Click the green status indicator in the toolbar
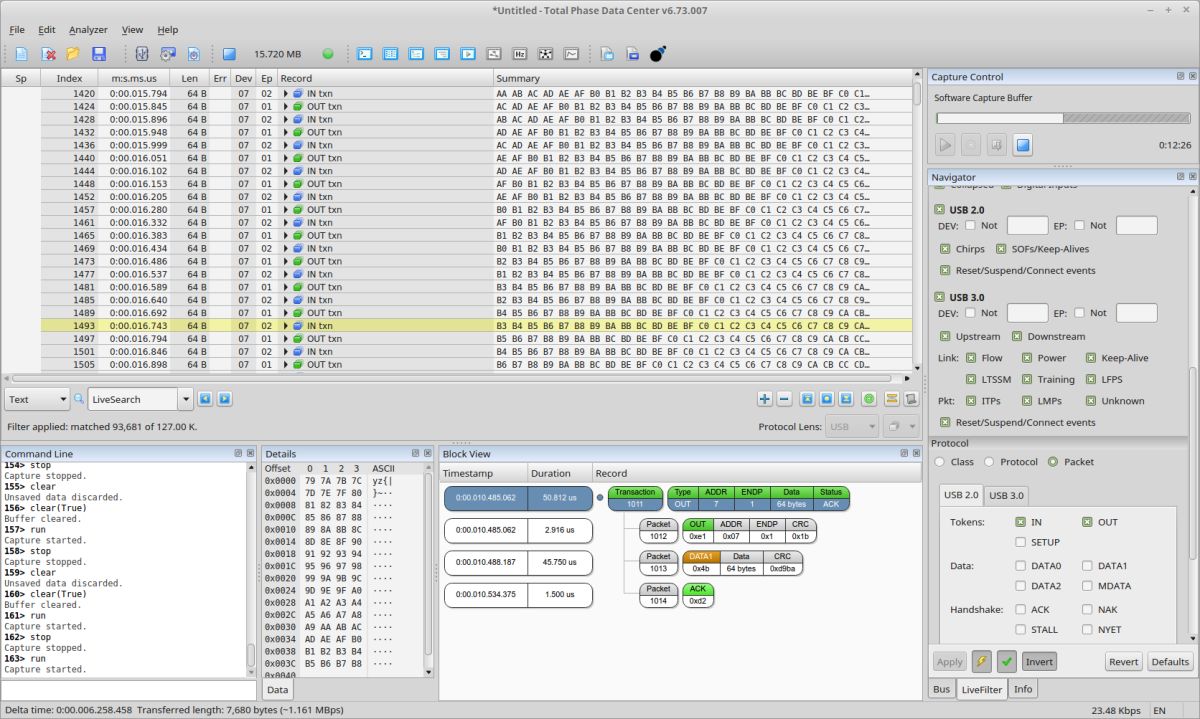The height and width of the screenshot is (719, 1200). 328,53
